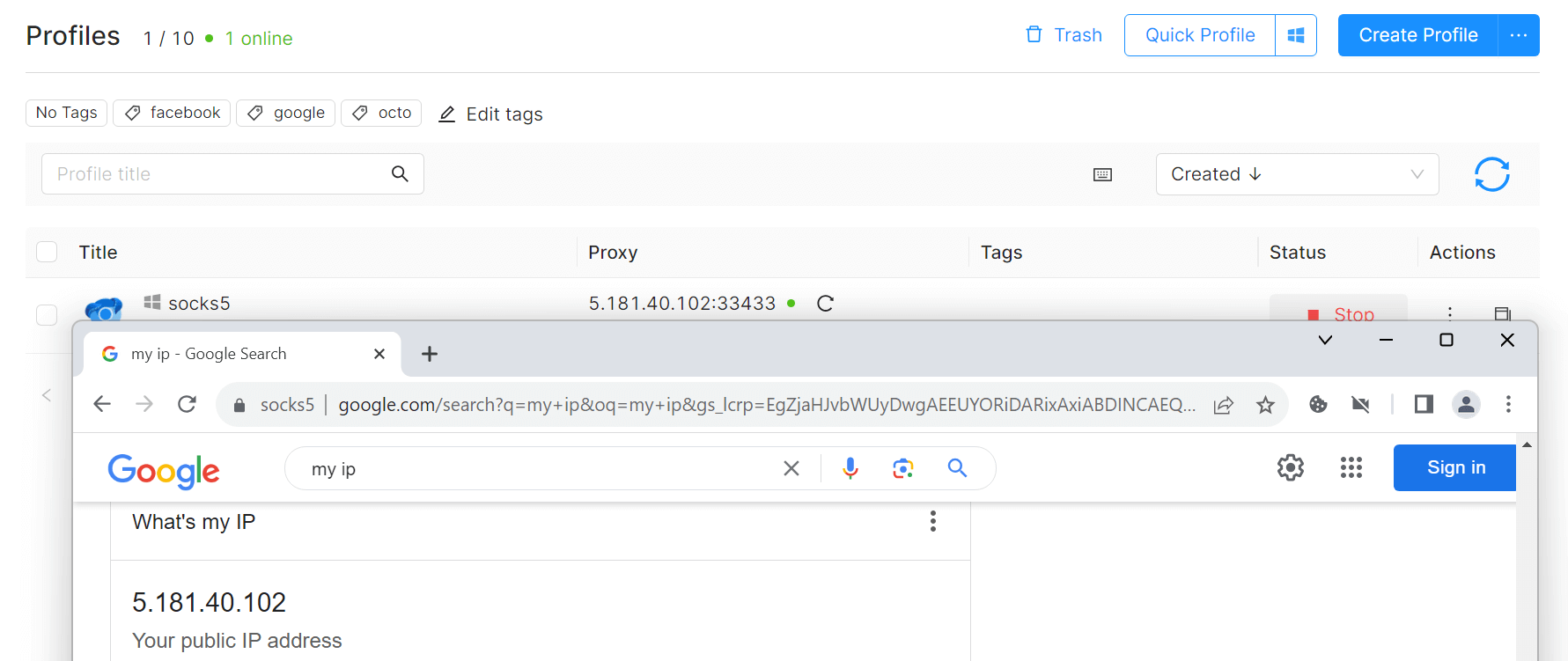The image size is (1568, 661).
Task: Click the IP address 5.181.40.102 result
Action: 210,603
